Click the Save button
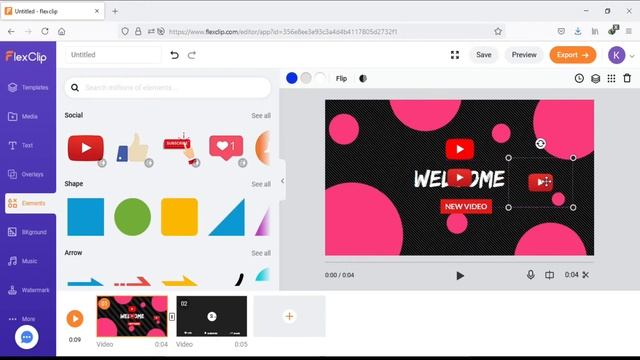This screenshot has width=640, height=360. (x=484, y=55)
